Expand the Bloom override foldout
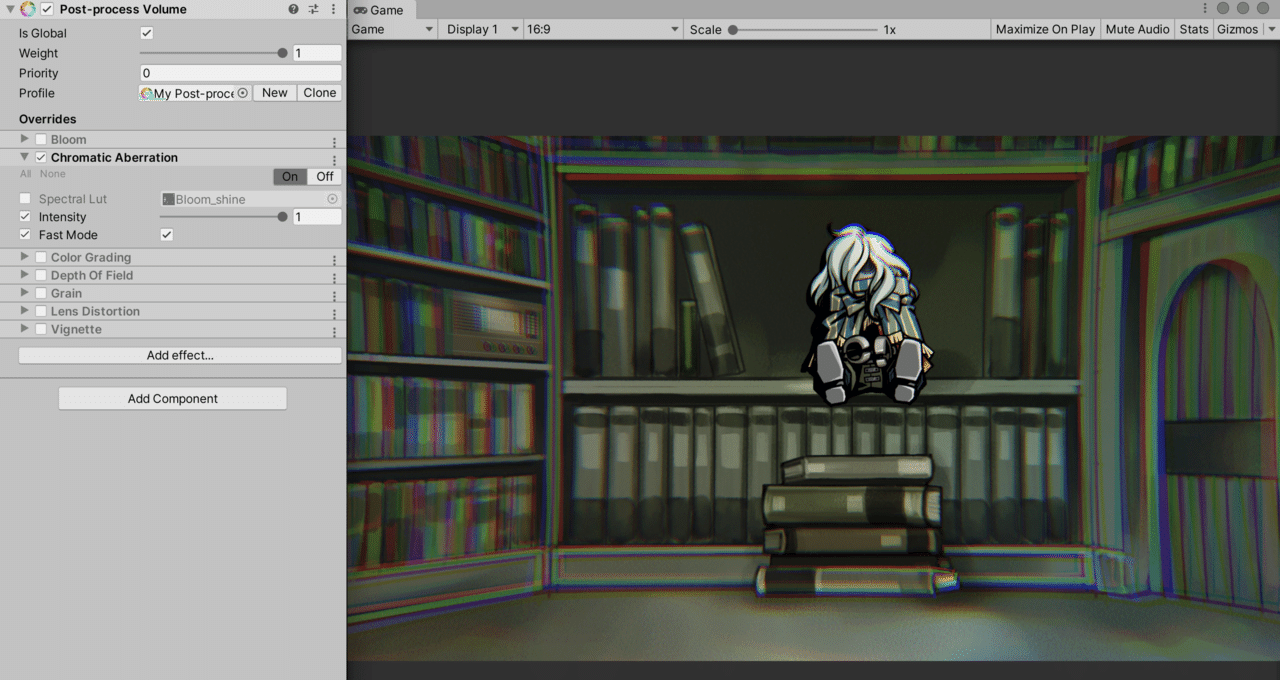1280x680 pixels. [25, 139]
